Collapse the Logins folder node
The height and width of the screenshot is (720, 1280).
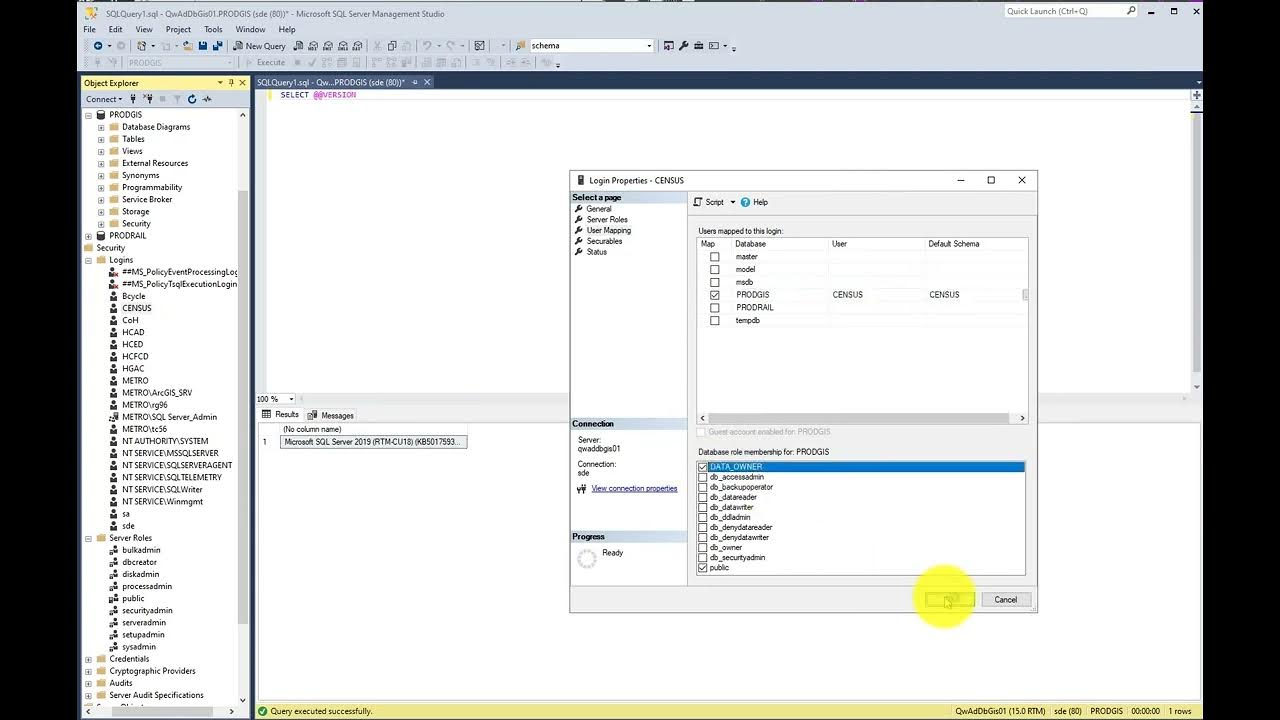(x=88, y=260)
